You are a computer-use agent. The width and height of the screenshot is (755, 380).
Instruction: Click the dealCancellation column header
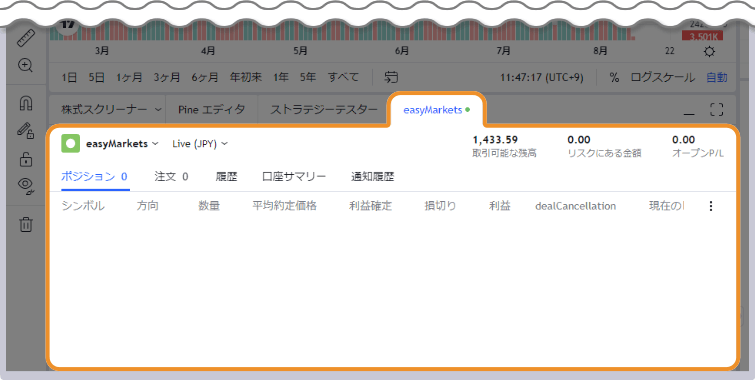(x=575, y=206)
